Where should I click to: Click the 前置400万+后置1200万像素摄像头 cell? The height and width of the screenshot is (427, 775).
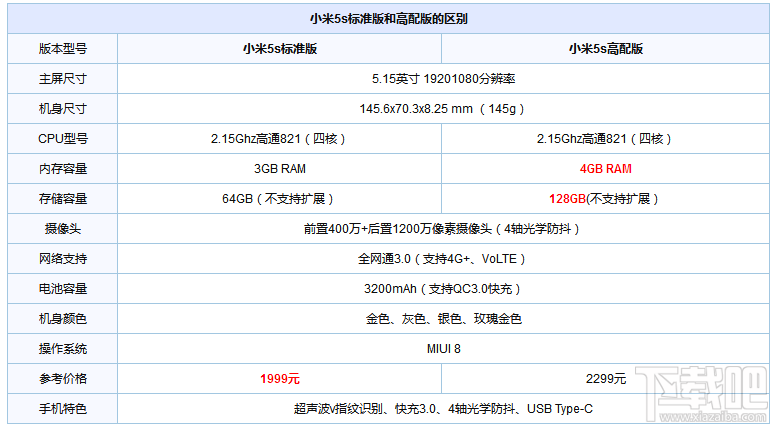pyautogui.click(x=442, y=229)
